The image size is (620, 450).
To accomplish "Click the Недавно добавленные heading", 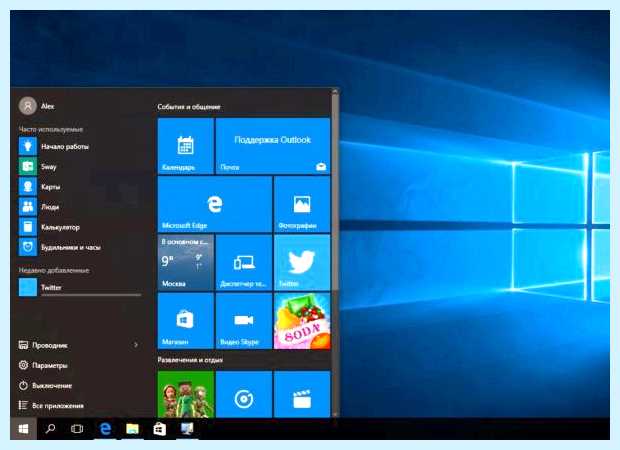I will pyautogui.click(x=54, y=270).
